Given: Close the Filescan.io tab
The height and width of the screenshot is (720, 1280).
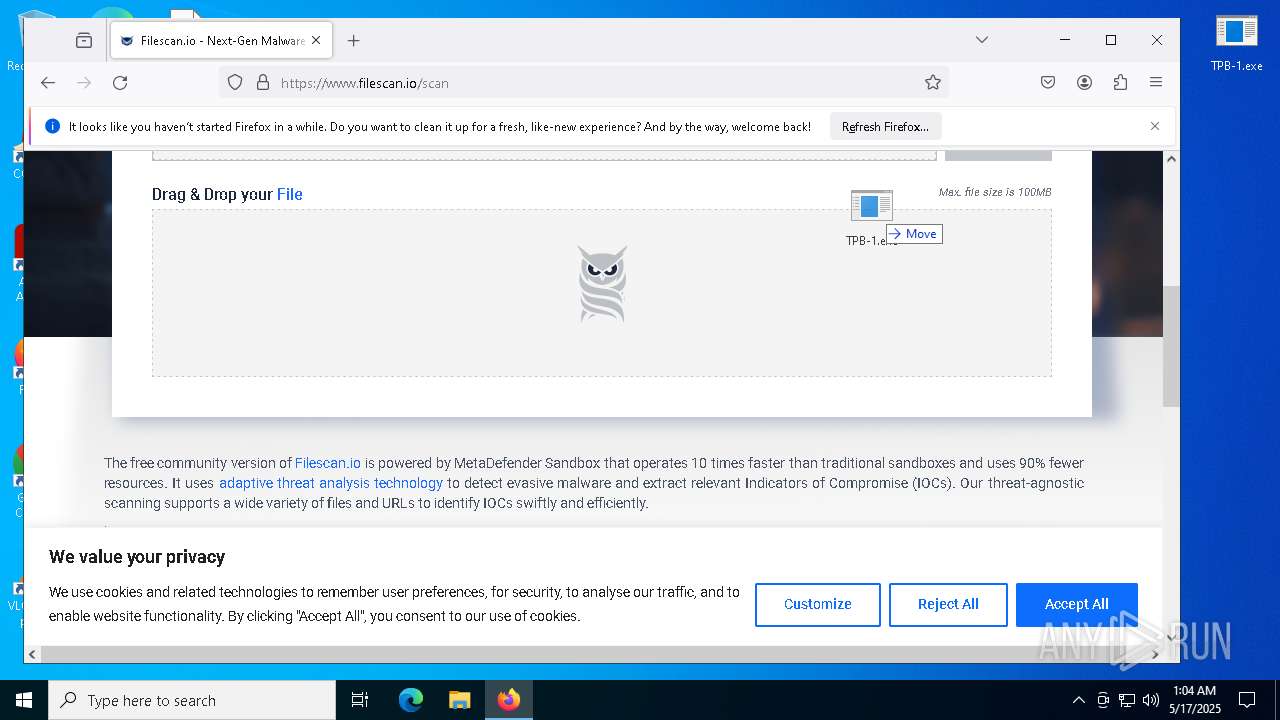Looking at the screenshot, I should [x=316, y=41].
